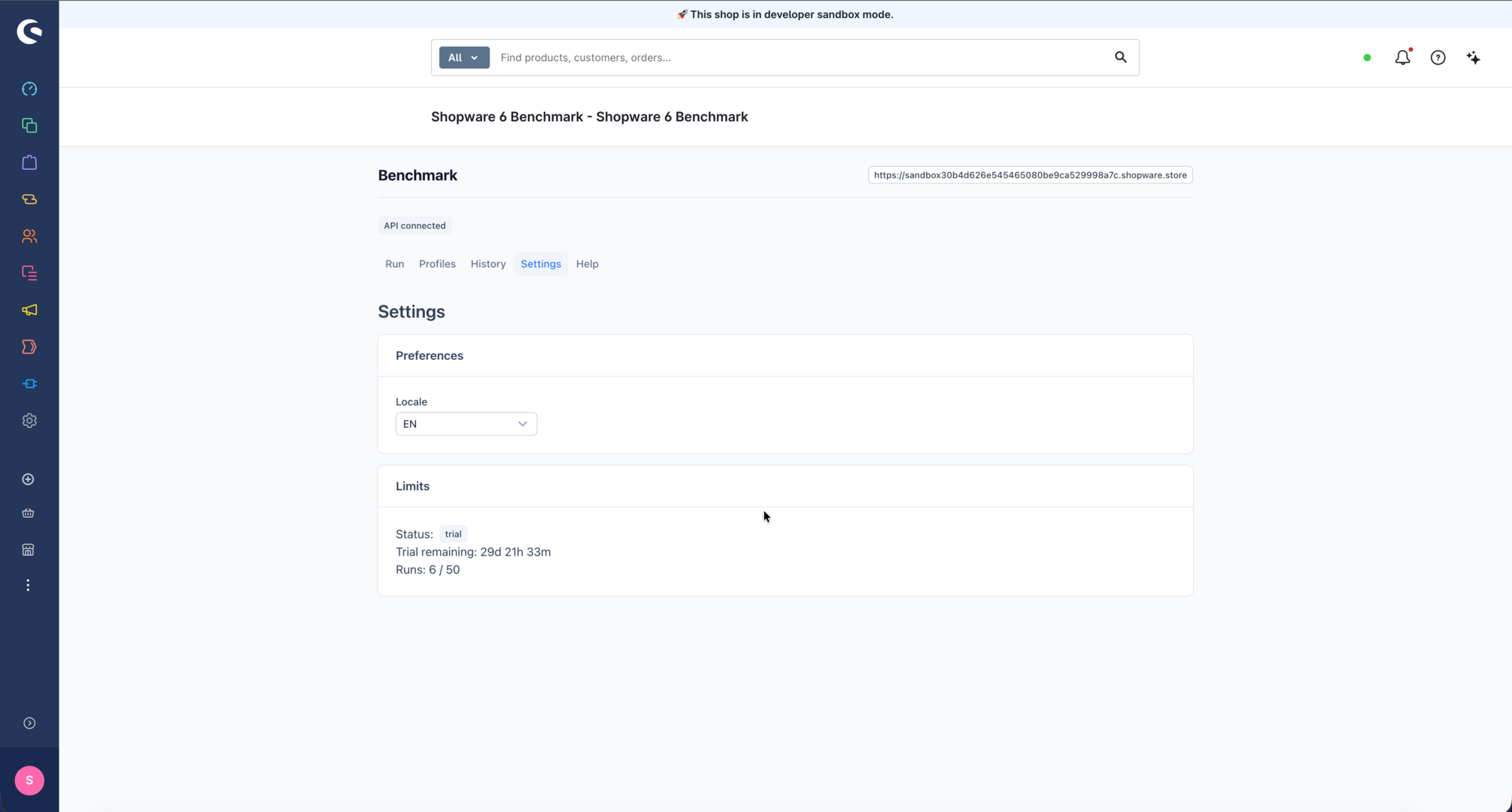Click the 'API connected' badge
This screenshot has width=1512, height=812.
(x=414, y=226)
